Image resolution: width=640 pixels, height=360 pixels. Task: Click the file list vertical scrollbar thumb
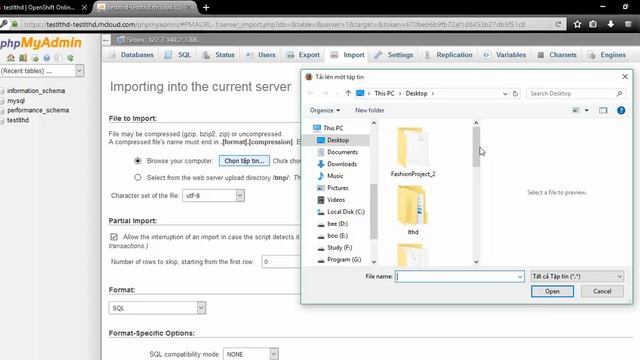(476, 147)
